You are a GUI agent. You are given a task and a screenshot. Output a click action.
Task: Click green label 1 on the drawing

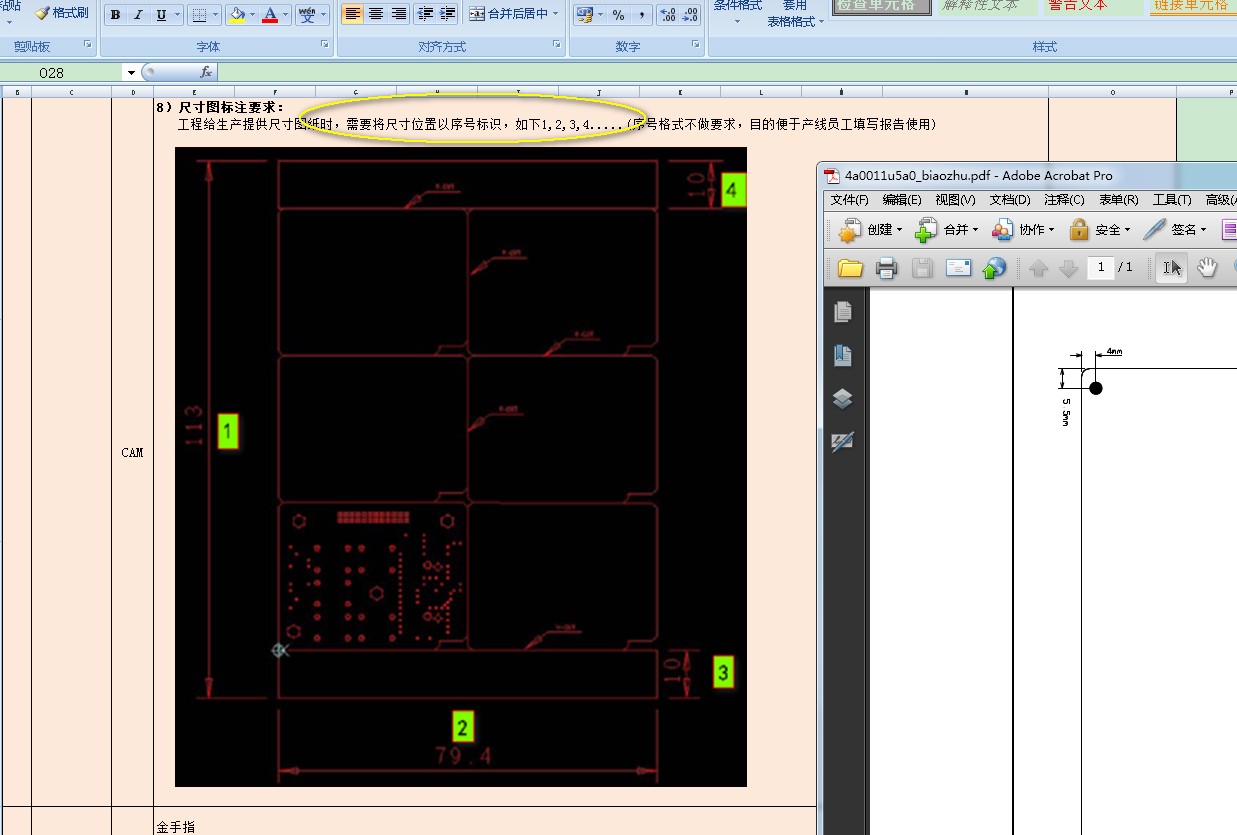point(228,431)
